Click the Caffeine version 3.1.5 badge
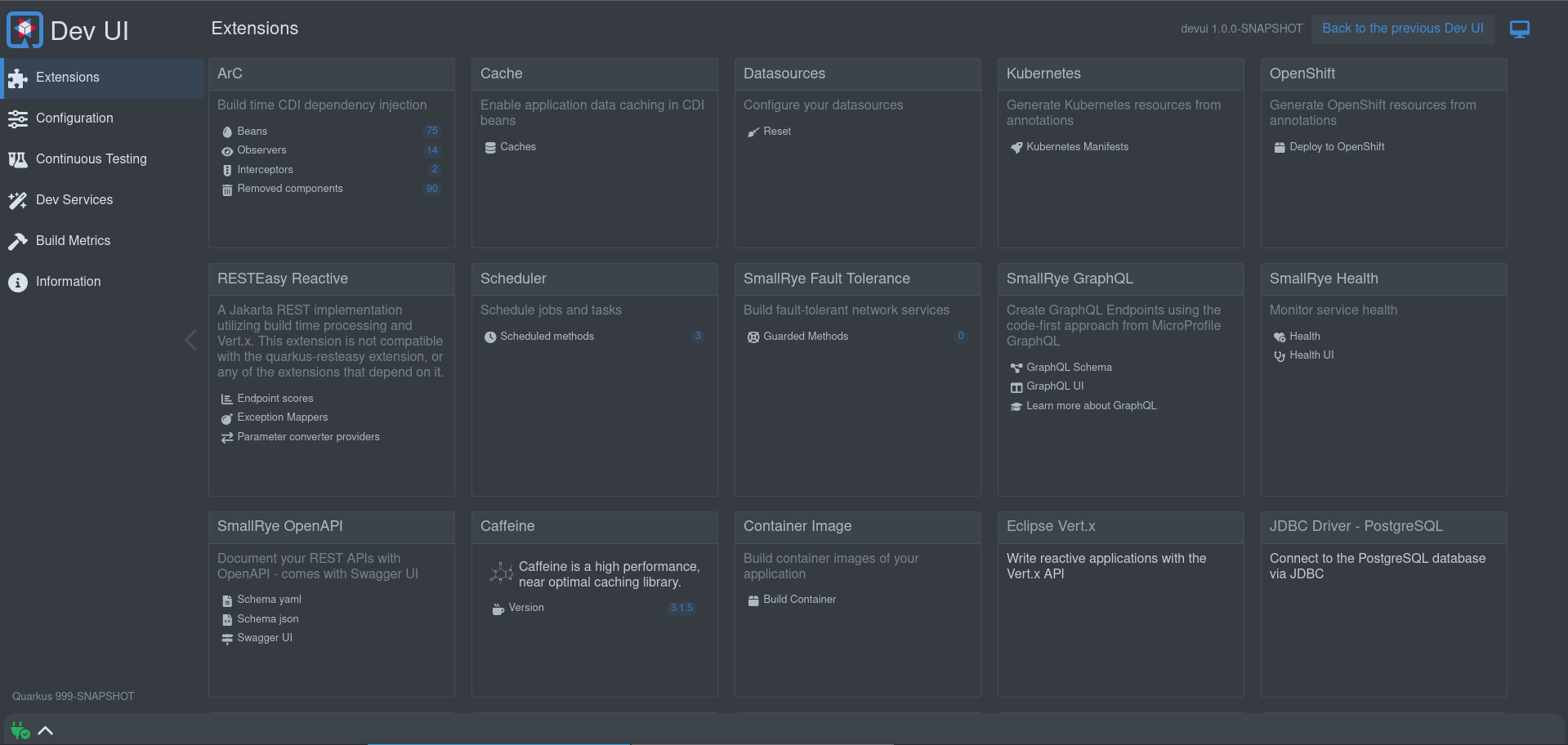Image resolution: width=1568 pixels, height=745 pixels. [681, 608]
